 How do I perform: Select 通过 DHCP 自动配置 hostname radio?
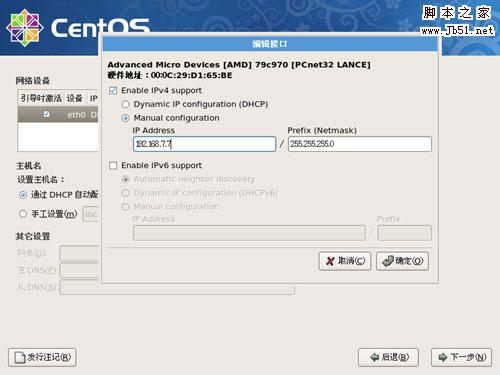click(x=23, y=195)
